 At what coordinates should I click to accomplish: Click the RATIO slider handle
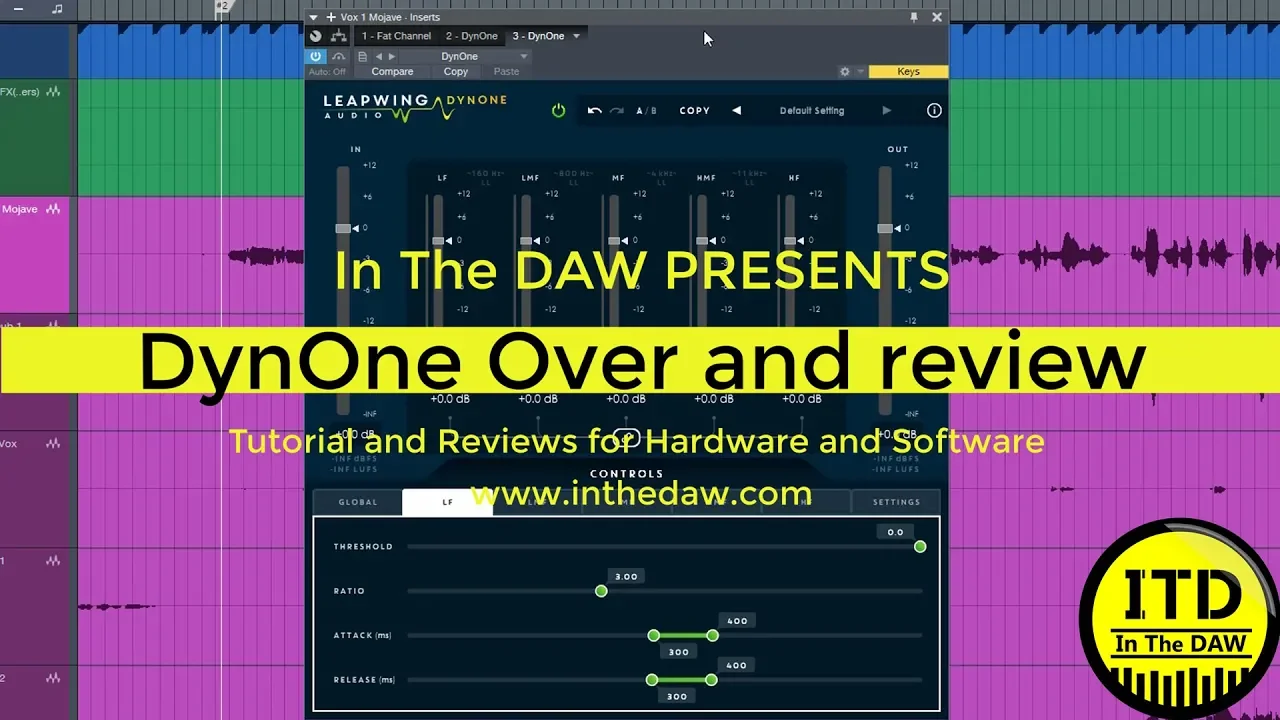tap(601, 591)
